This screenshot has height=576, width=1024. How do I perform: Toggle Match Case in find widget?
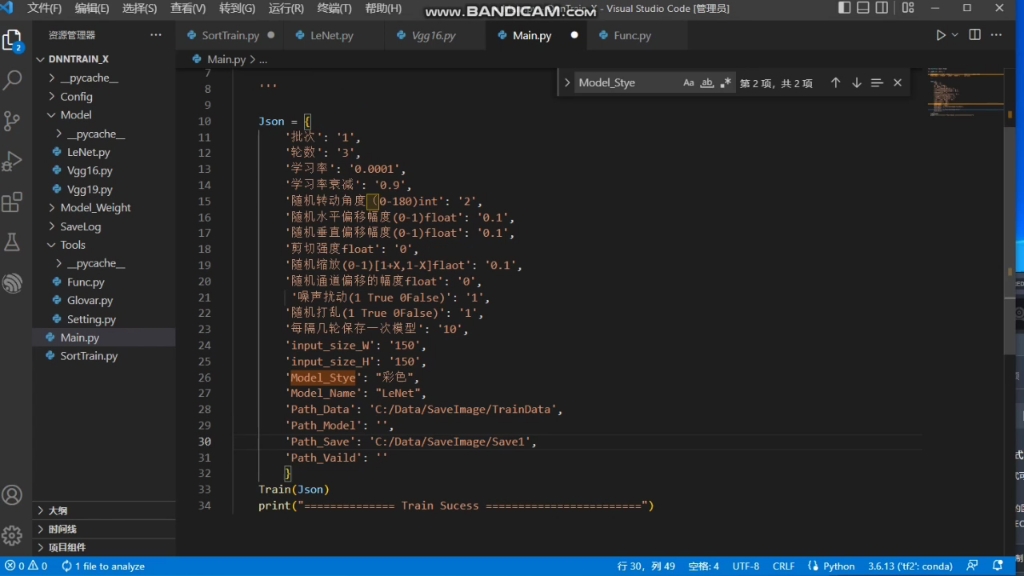pyautogui.click(x=689, y=83)
